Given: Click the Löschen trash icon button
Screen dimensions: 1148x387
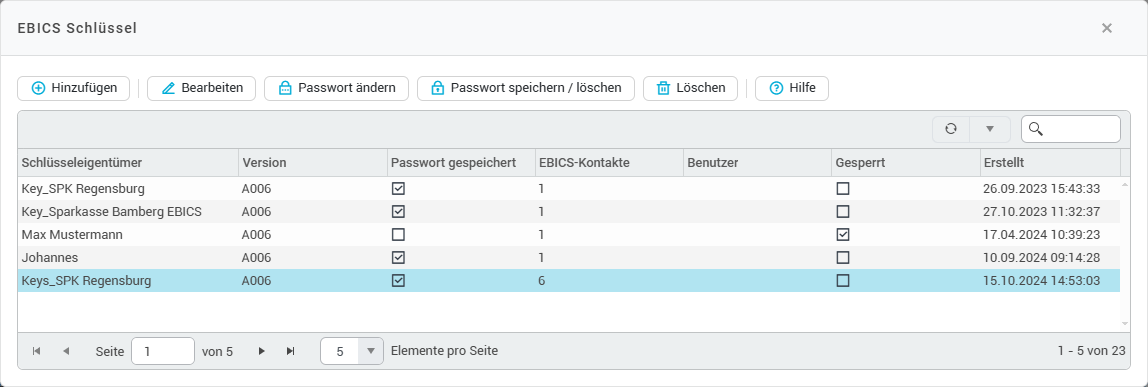Looking at the screenshot, I should (x=690, y=88).
